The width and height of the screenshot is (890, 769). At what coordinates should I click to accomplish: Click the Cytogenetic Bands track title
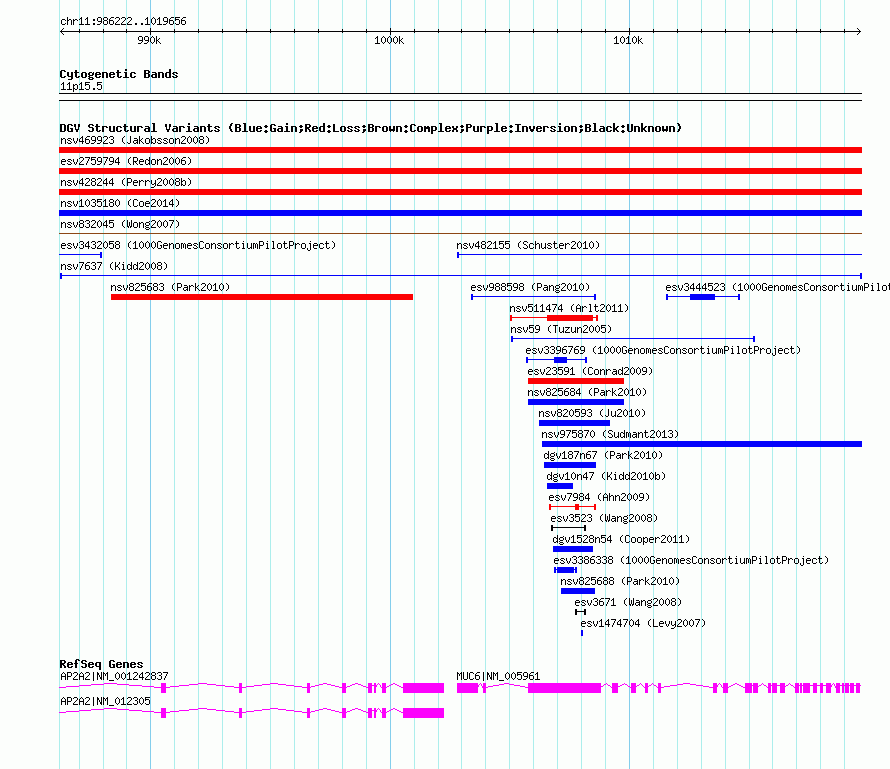(119, 74)
